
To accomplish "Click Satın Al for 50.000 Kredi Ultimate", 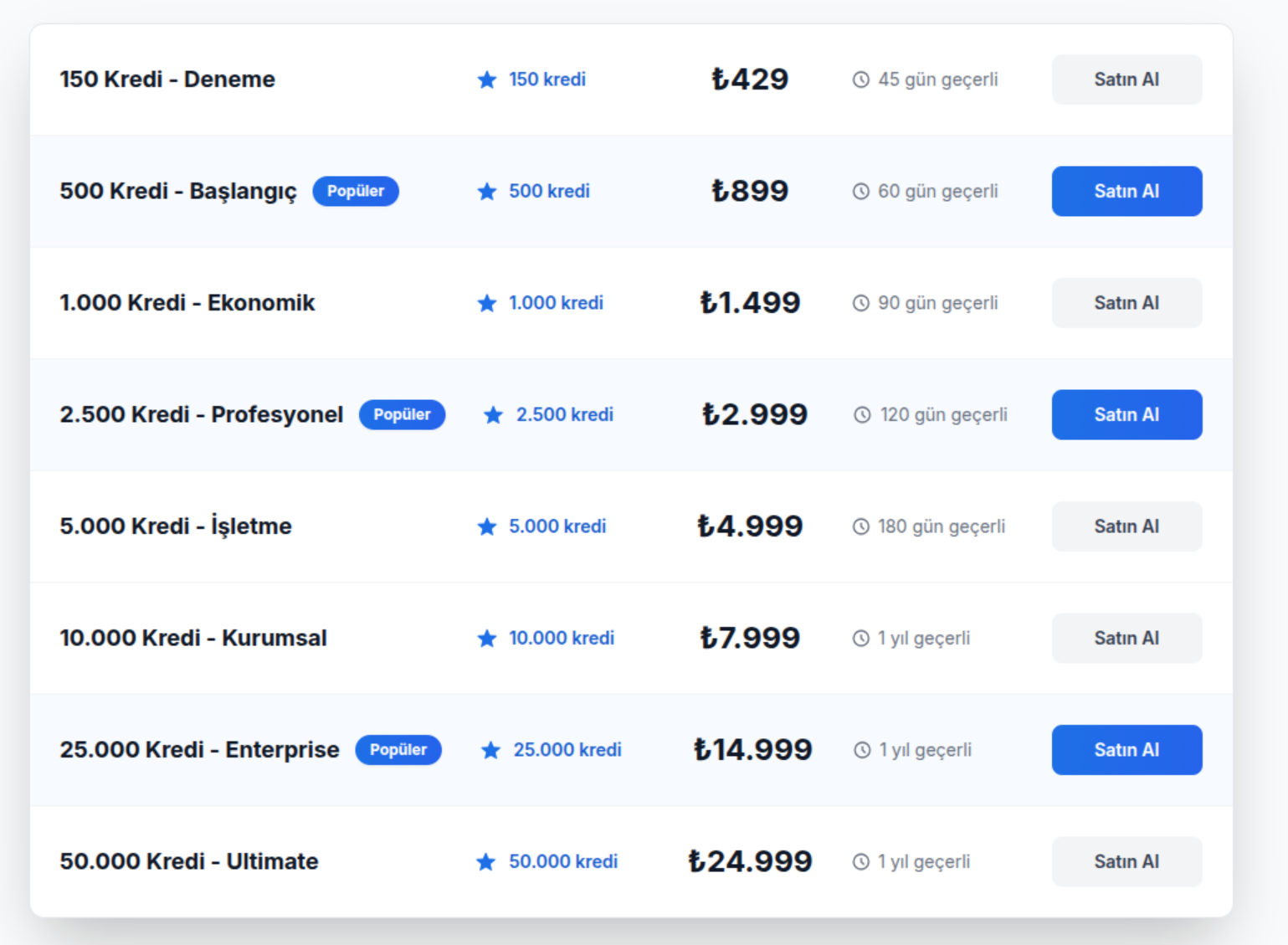I will coord(1126,861).
